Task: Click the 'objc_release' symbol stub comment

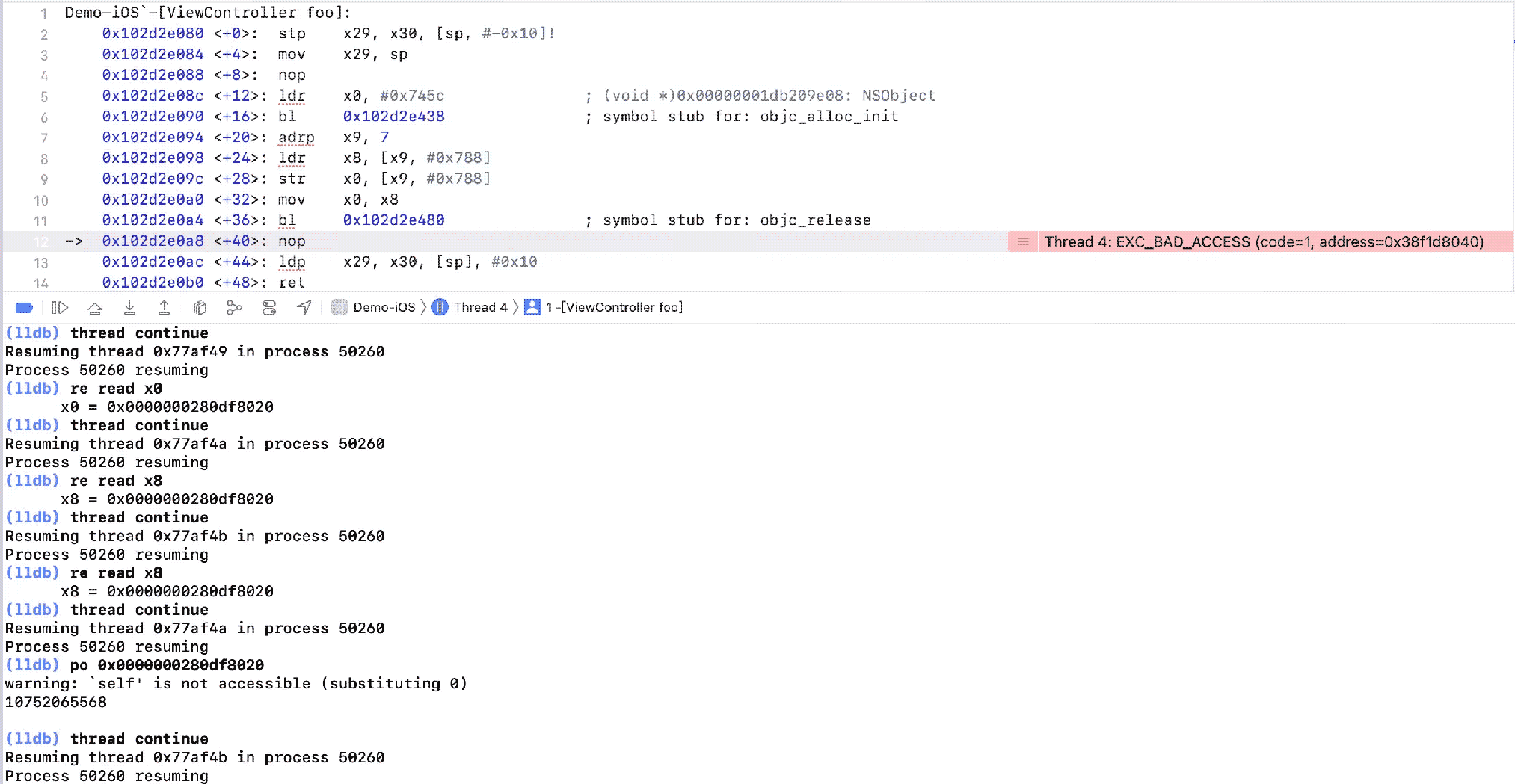Action: tap(728, 220)
